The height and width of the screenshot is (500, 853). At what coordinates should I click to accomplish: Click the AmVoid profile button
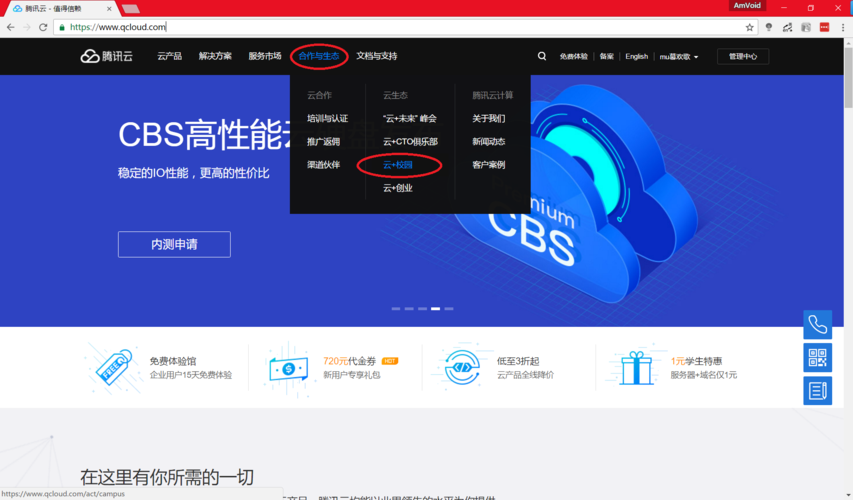(x=747, y=5)
